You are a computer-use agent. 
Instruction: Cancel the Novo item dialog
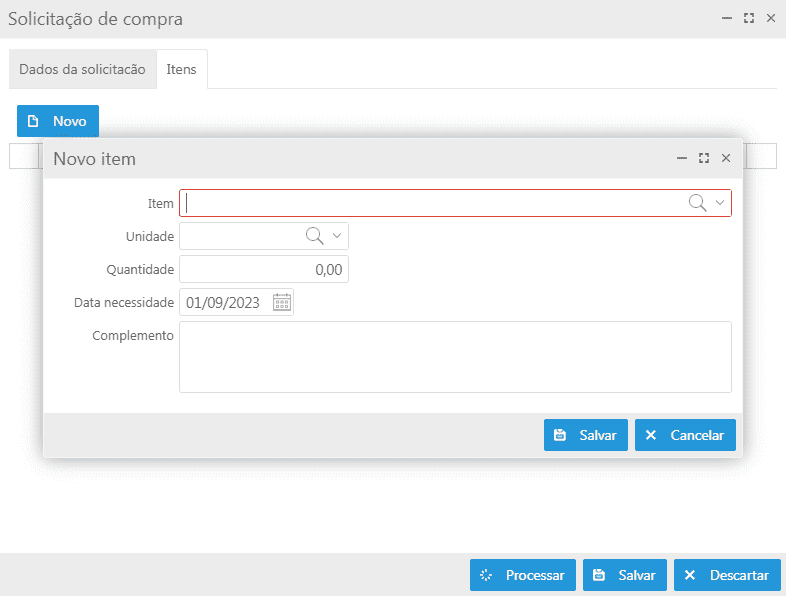pos(685,435)
